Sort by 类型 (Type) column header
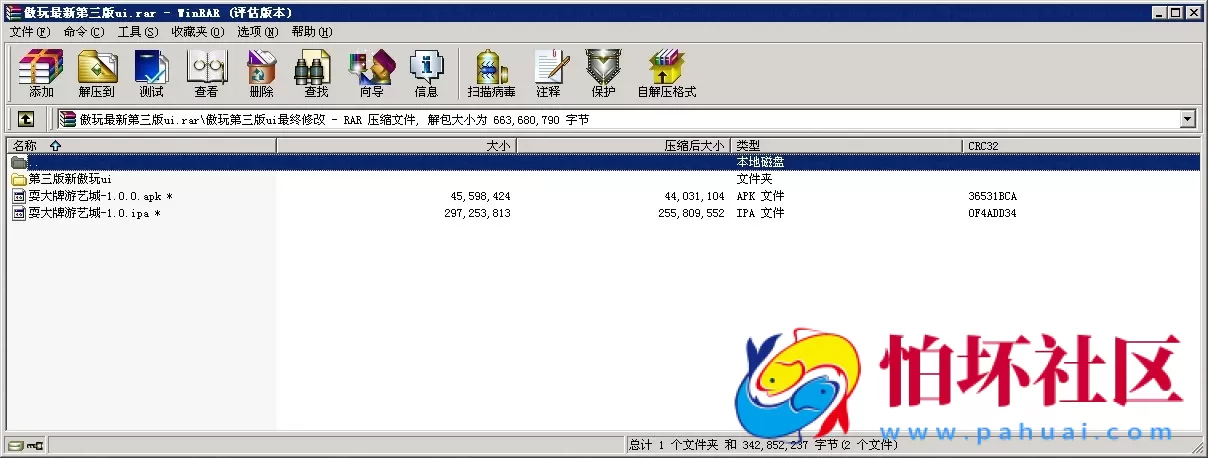Viewport: 1208px width, 458px height. click(847, 146)
